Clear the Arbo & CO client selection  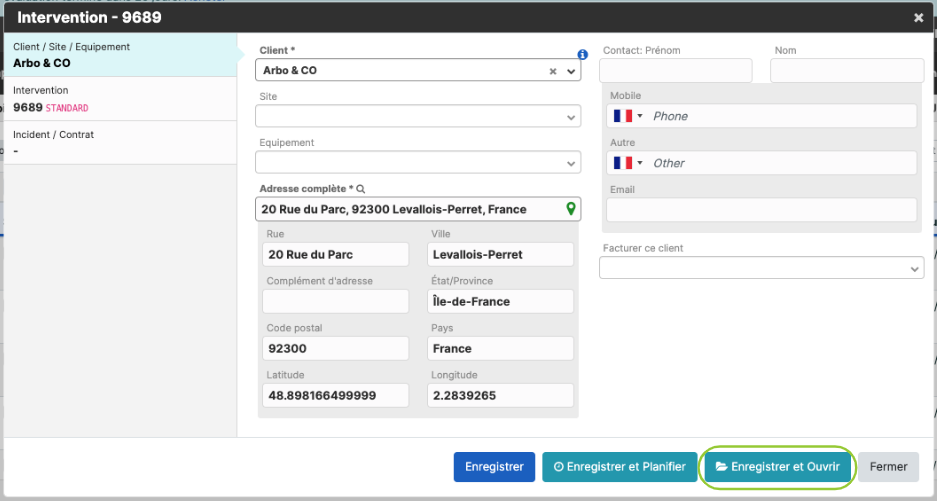553,71
